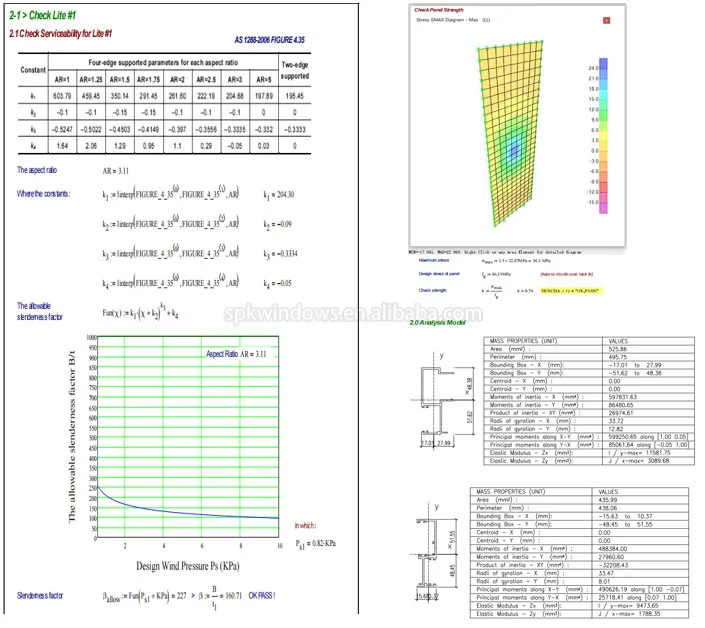Select the "Constant" table header
Viewport: 705px width, 628px height.
tap(33, 70)
